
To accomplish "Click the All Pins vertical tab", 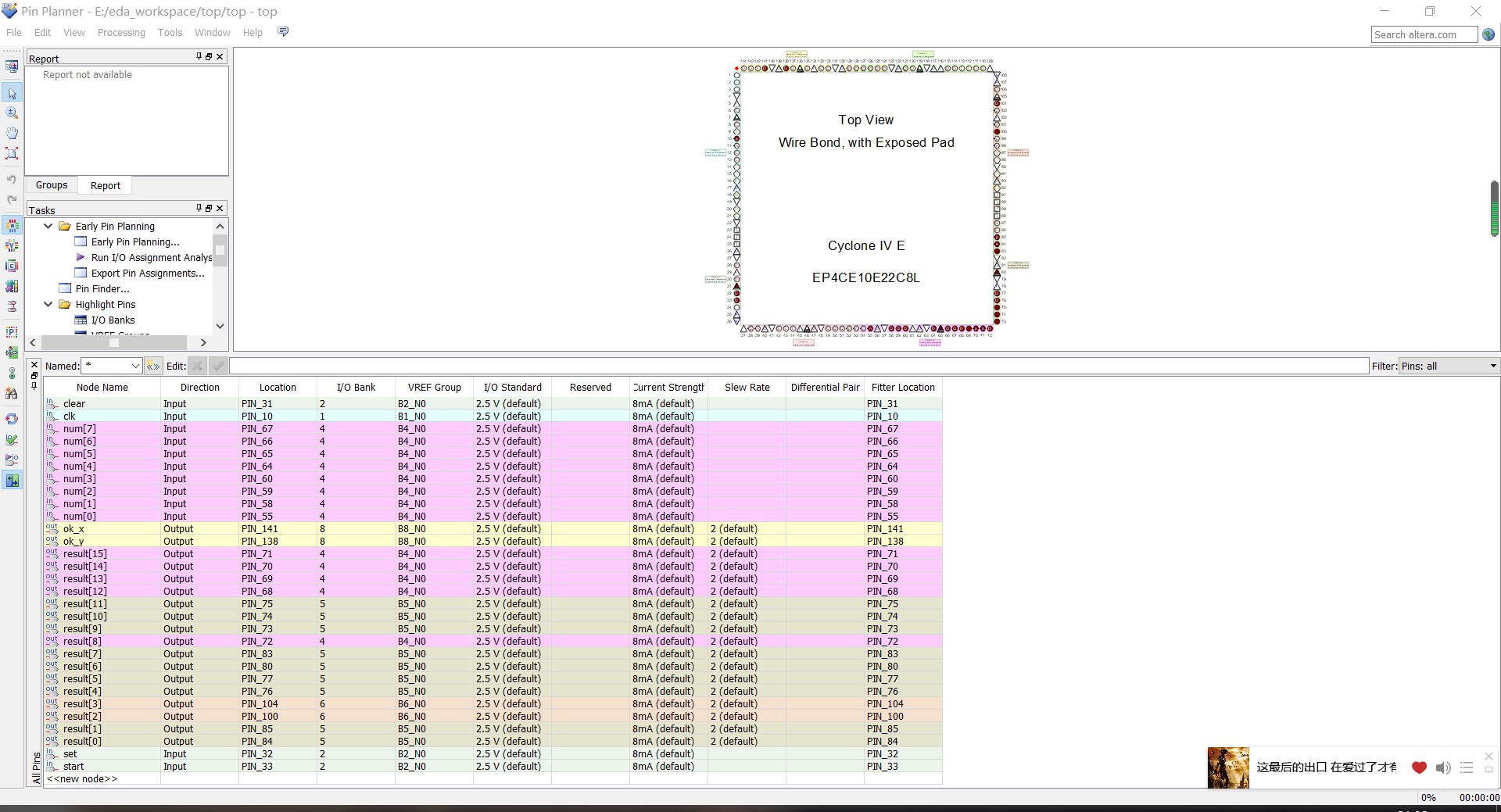I will [36, 767].
